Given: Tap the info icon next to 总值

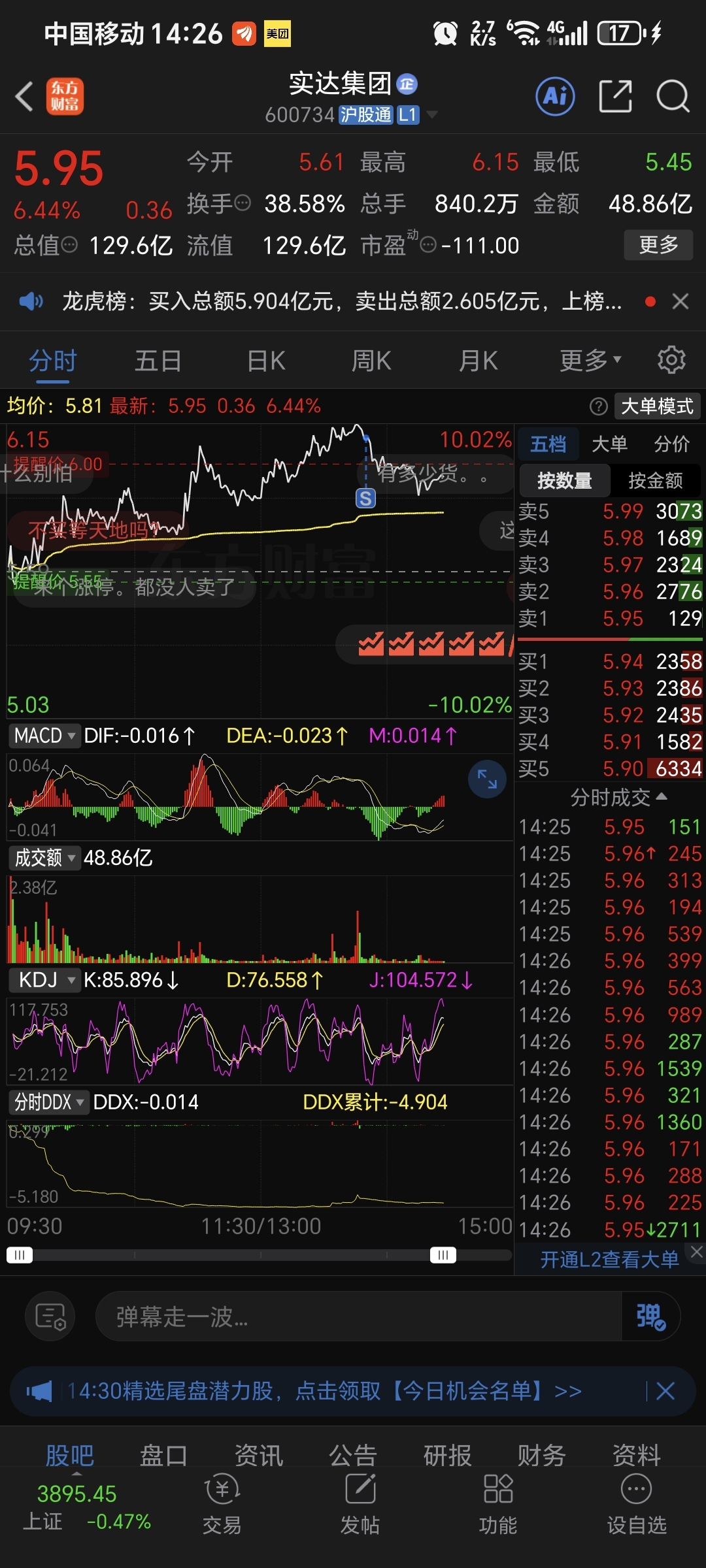Looking at the screenshot, I should [x=69, y=245].
